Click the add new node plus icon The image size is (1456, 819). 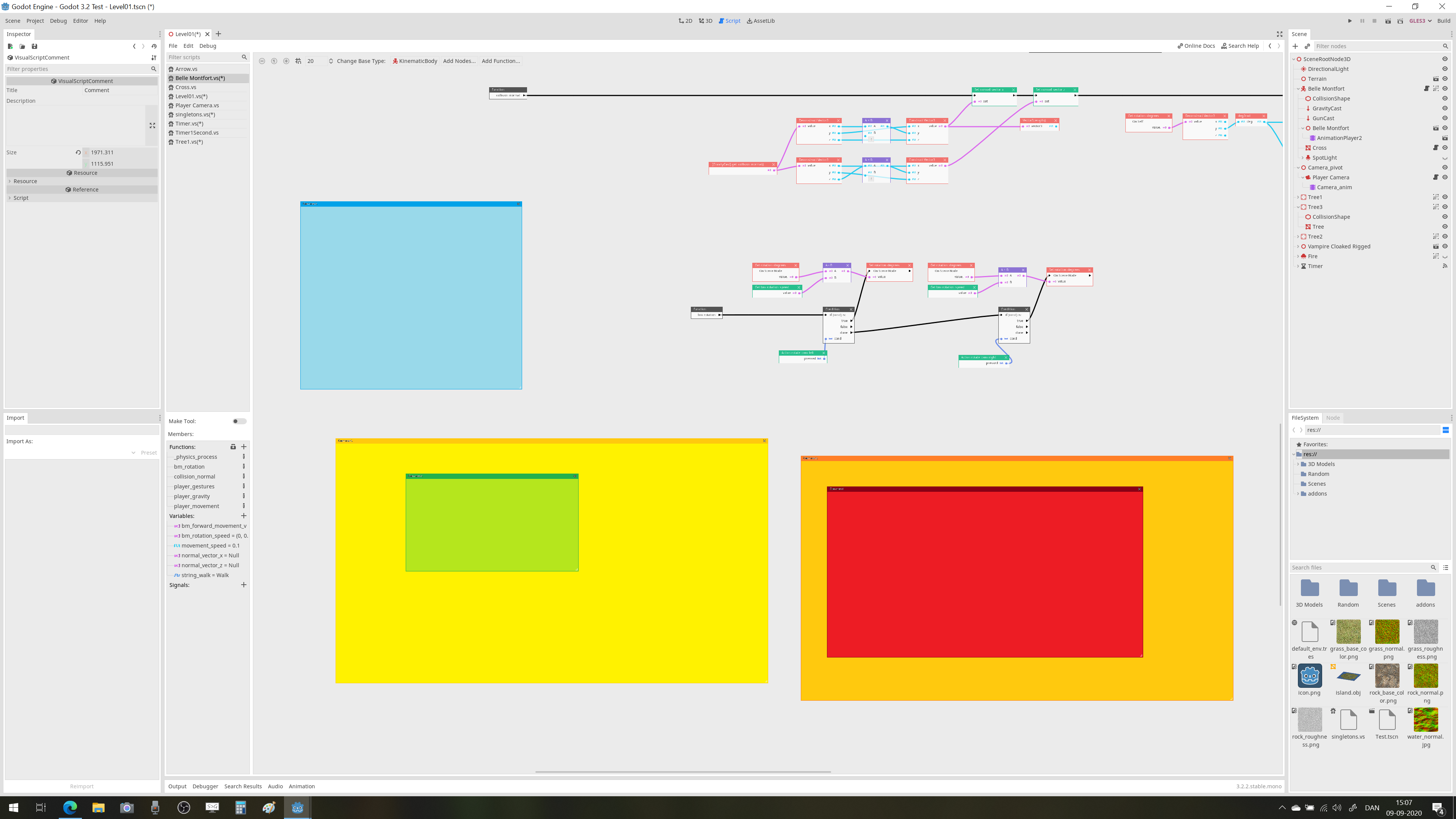(1296, 46)
